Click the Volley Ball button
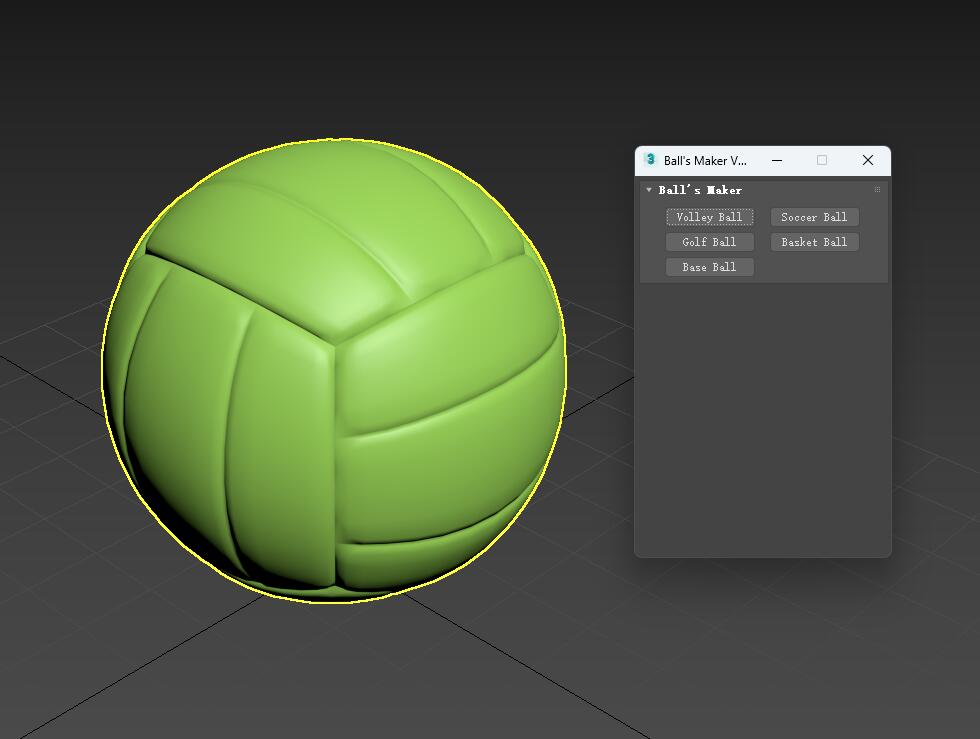980x739 pixels. (x=709, y=217)
